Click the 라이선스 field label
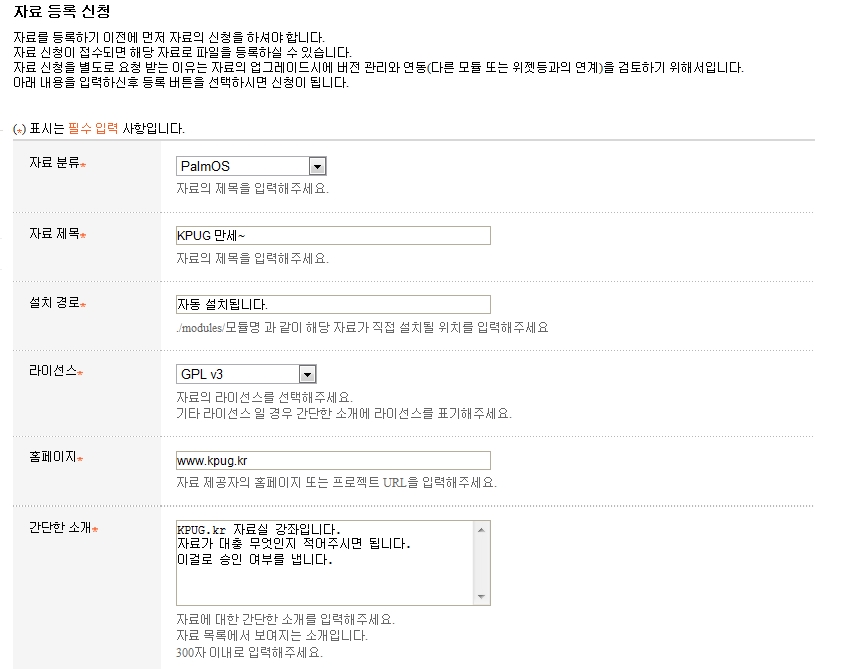 pos(55,371)
